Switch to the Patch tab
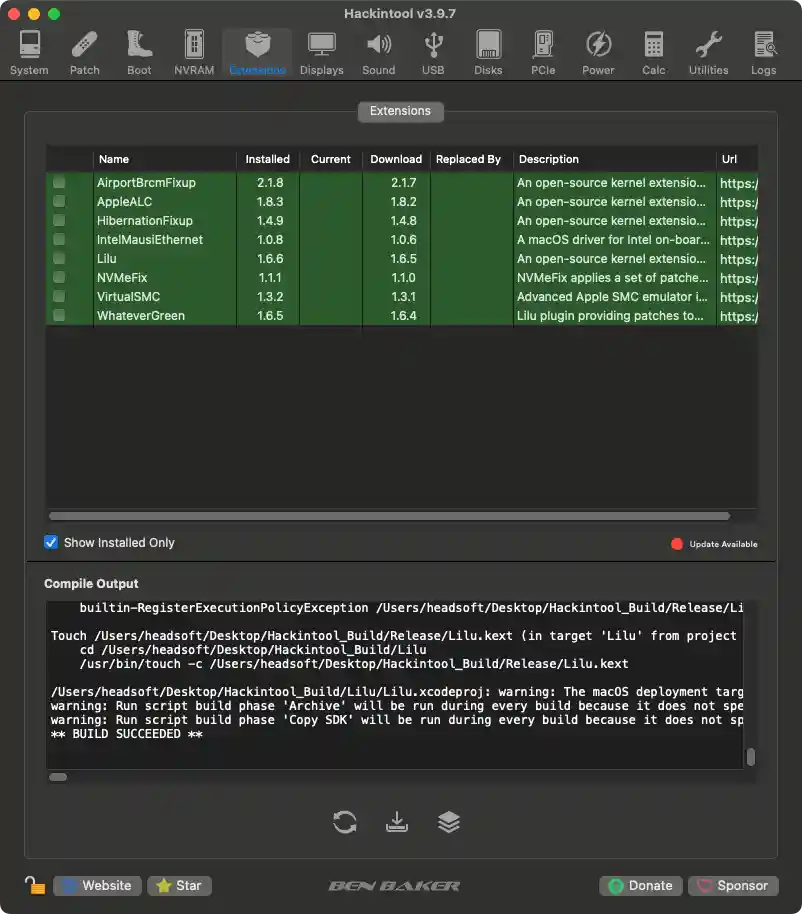 point(84,50)
